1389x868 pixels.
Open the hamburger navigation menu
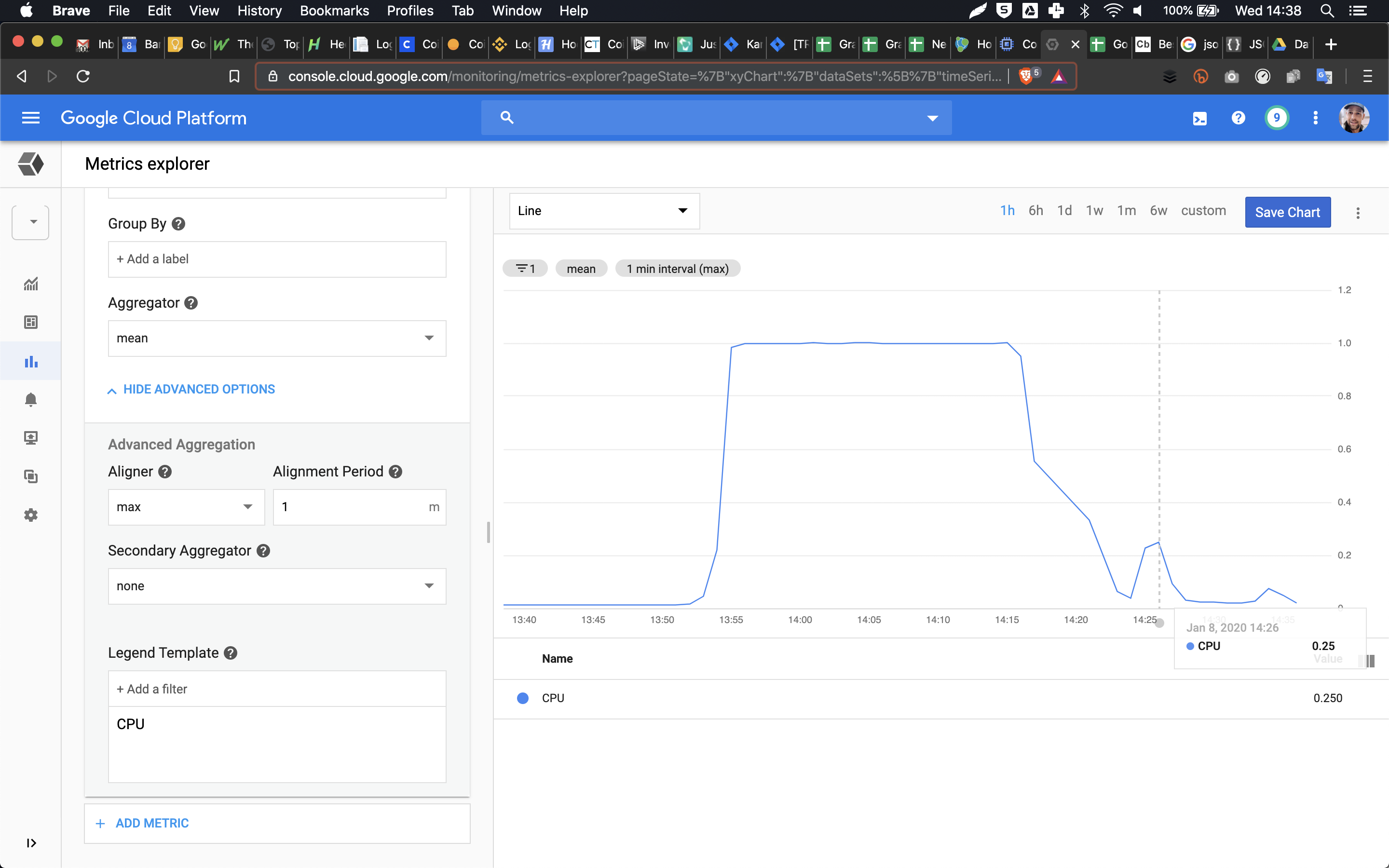click(30, 118)
